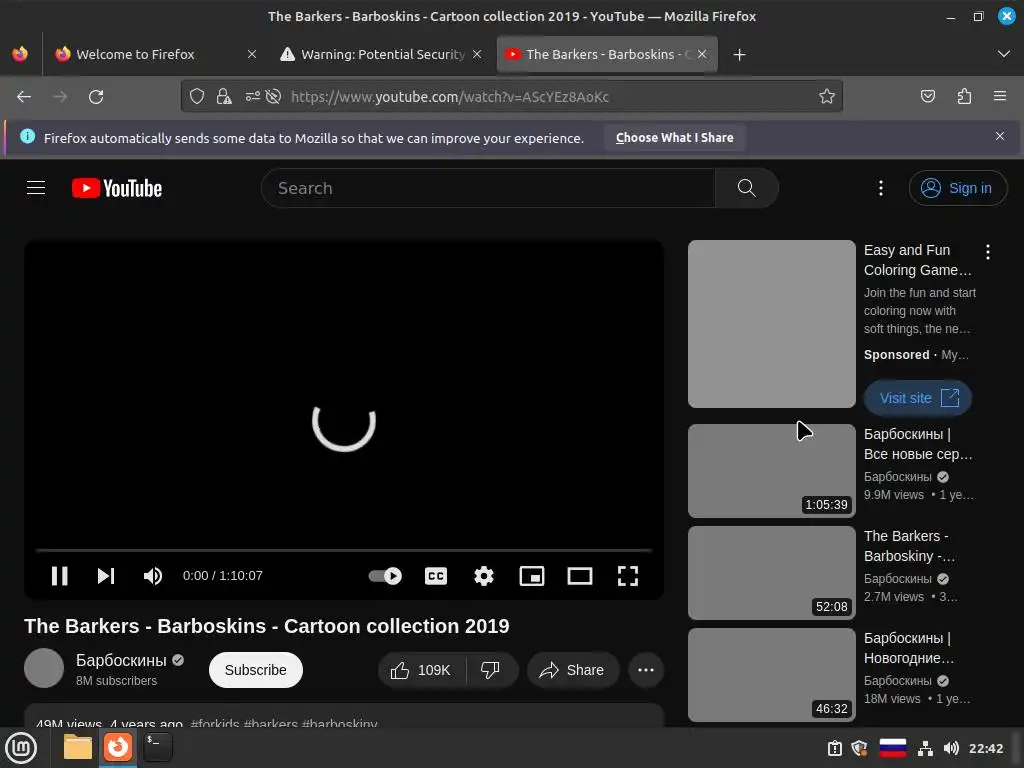This screenshot has width=1024, height=768.
Task: Open network connections tray icon
Action: pyautogui.click(x=925, y=748)
